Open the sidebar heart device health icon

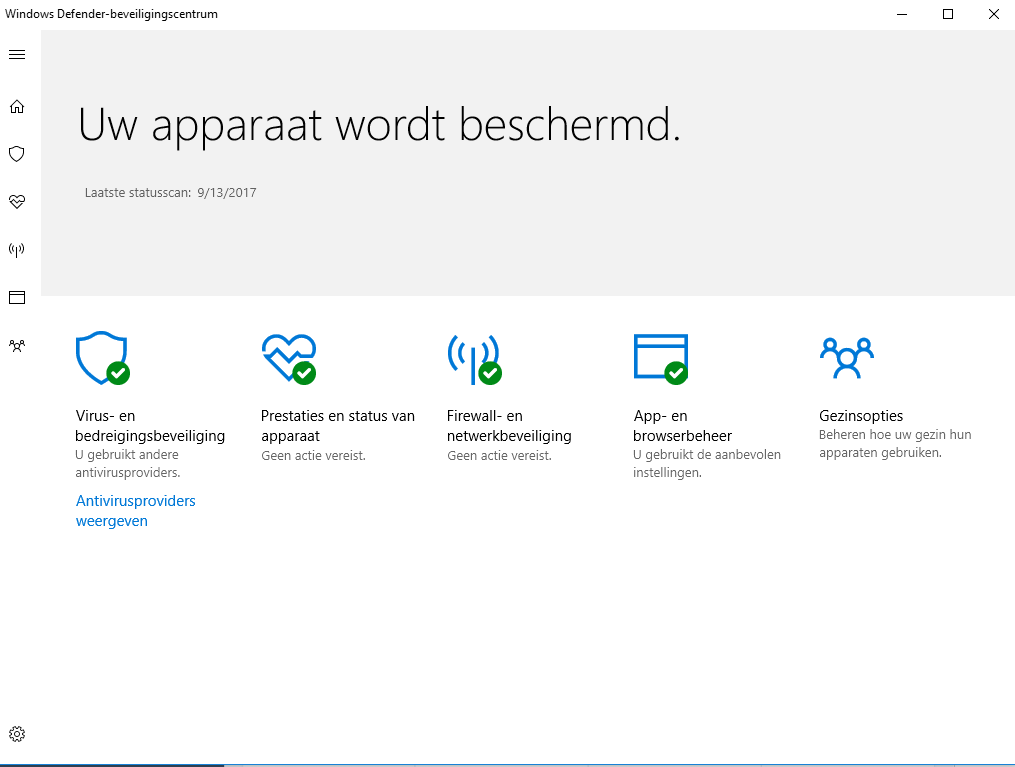point(17,202)
